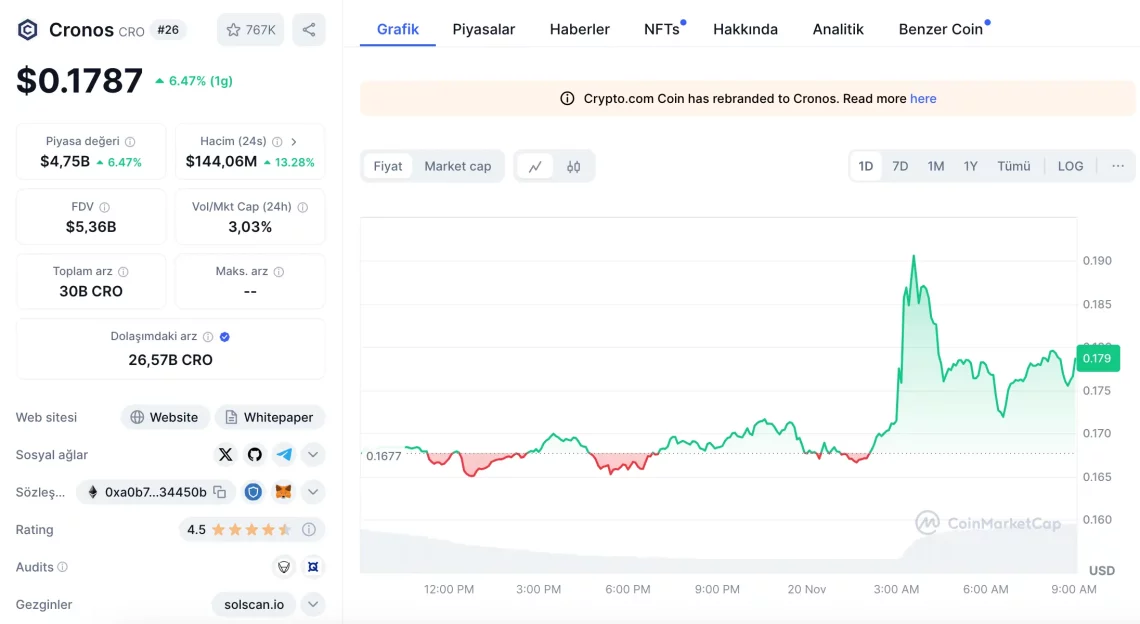Open the X (Twitter) social link
Screen dimensions: 1140x624
pos(225,455)
